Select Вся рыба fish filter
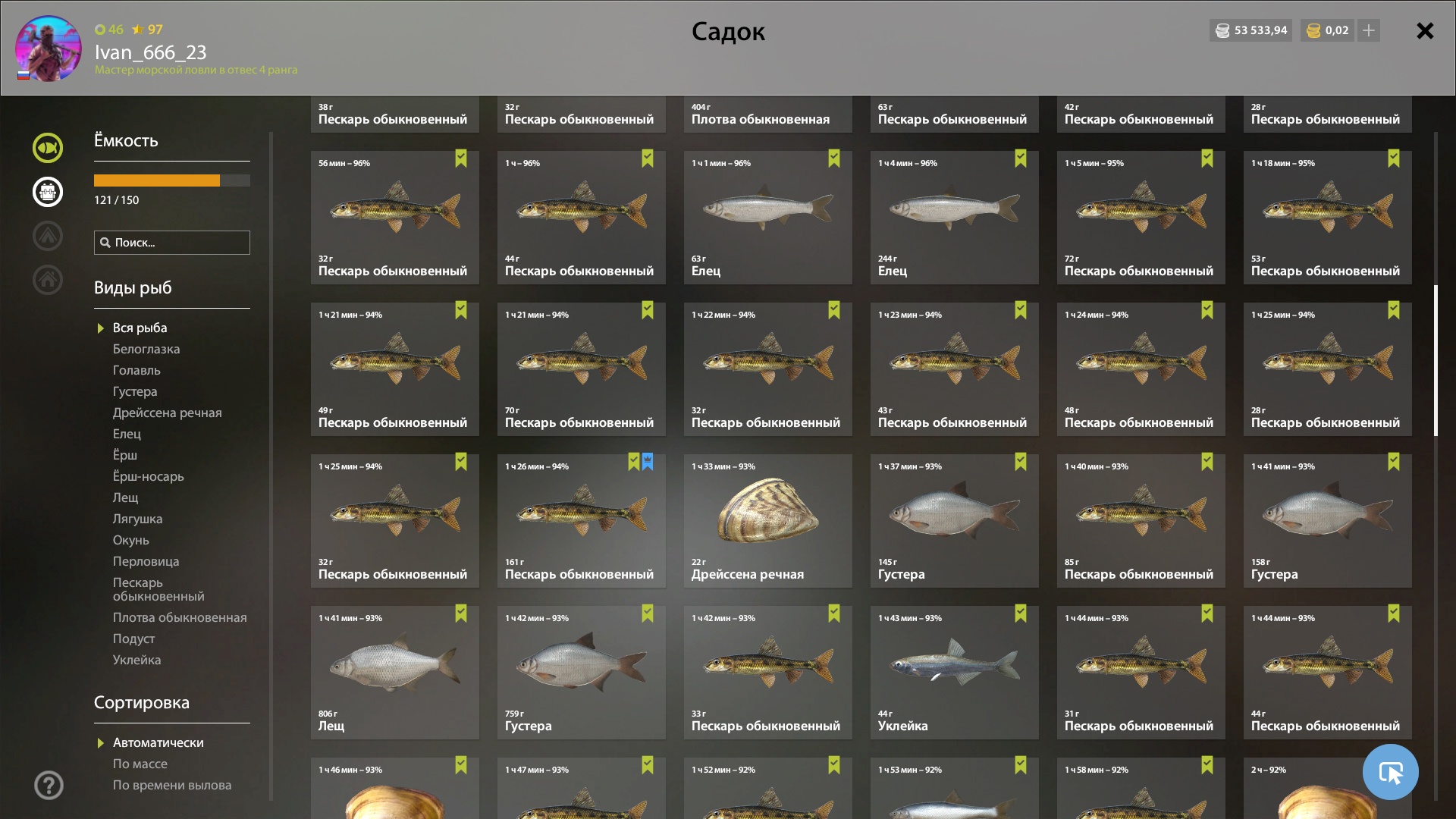The image size is (1456, 819). 140,328
